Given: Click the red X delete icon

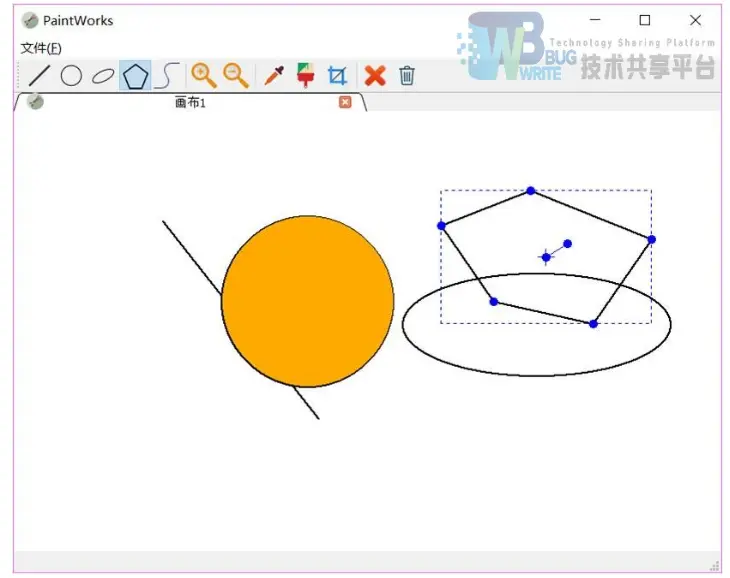Looking at the screenshot, I should pos(375,75).
